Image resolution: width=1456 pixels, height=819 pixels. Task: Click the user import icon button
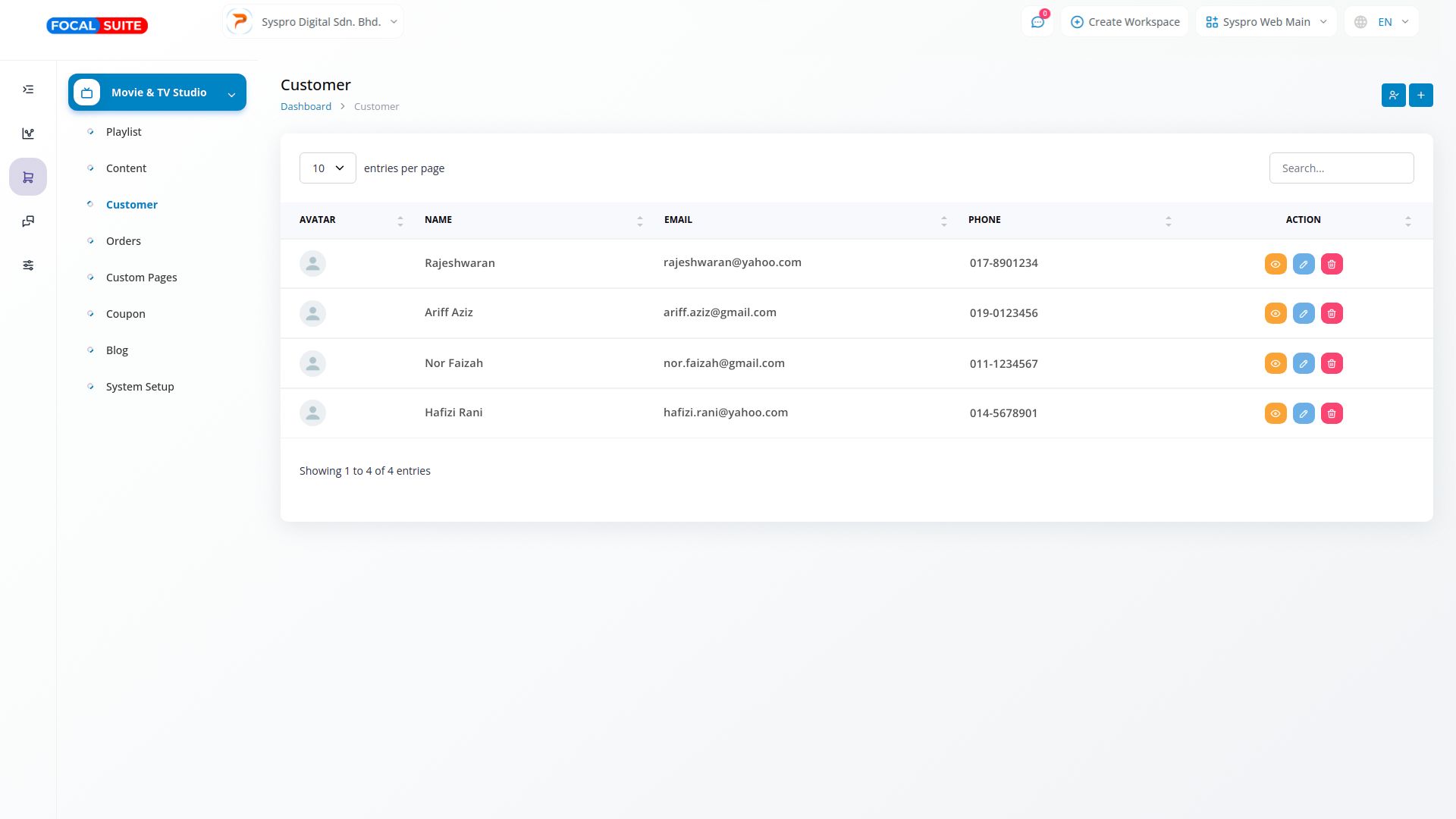pyautogui.click(x=1393, y=95)
